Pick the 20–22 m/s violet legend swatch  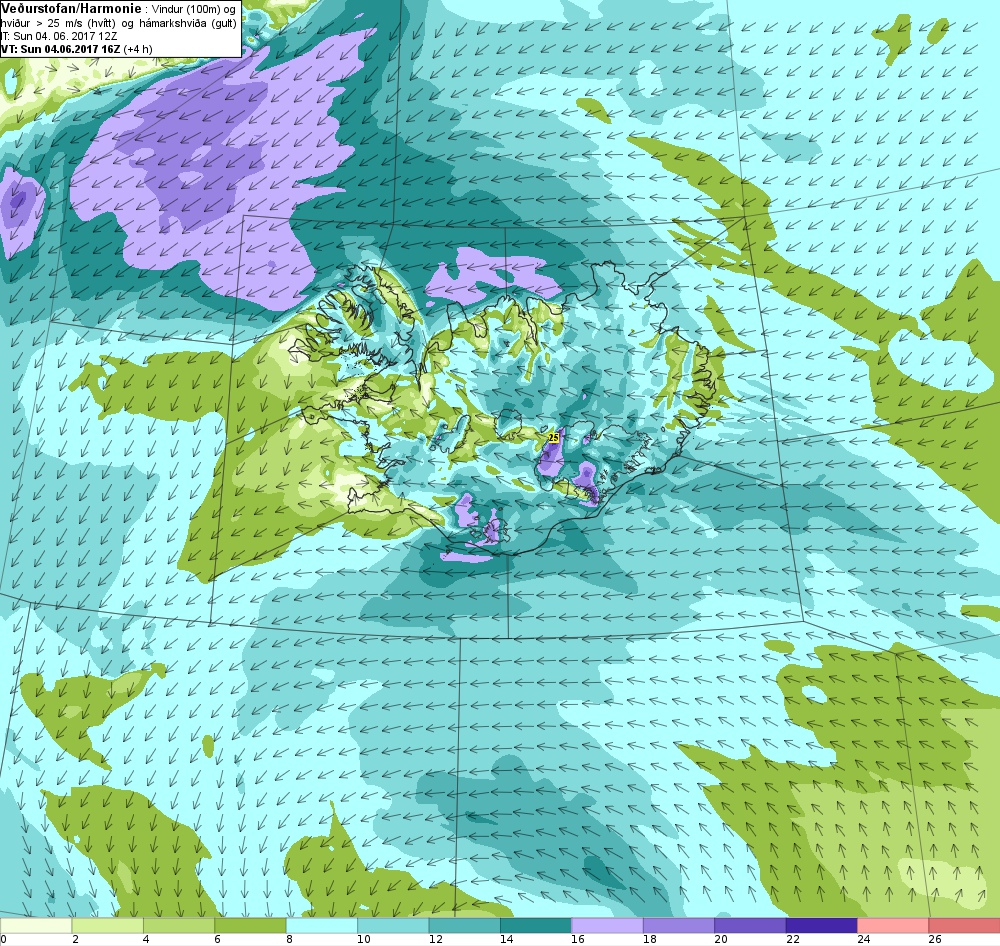pos(750,926)
